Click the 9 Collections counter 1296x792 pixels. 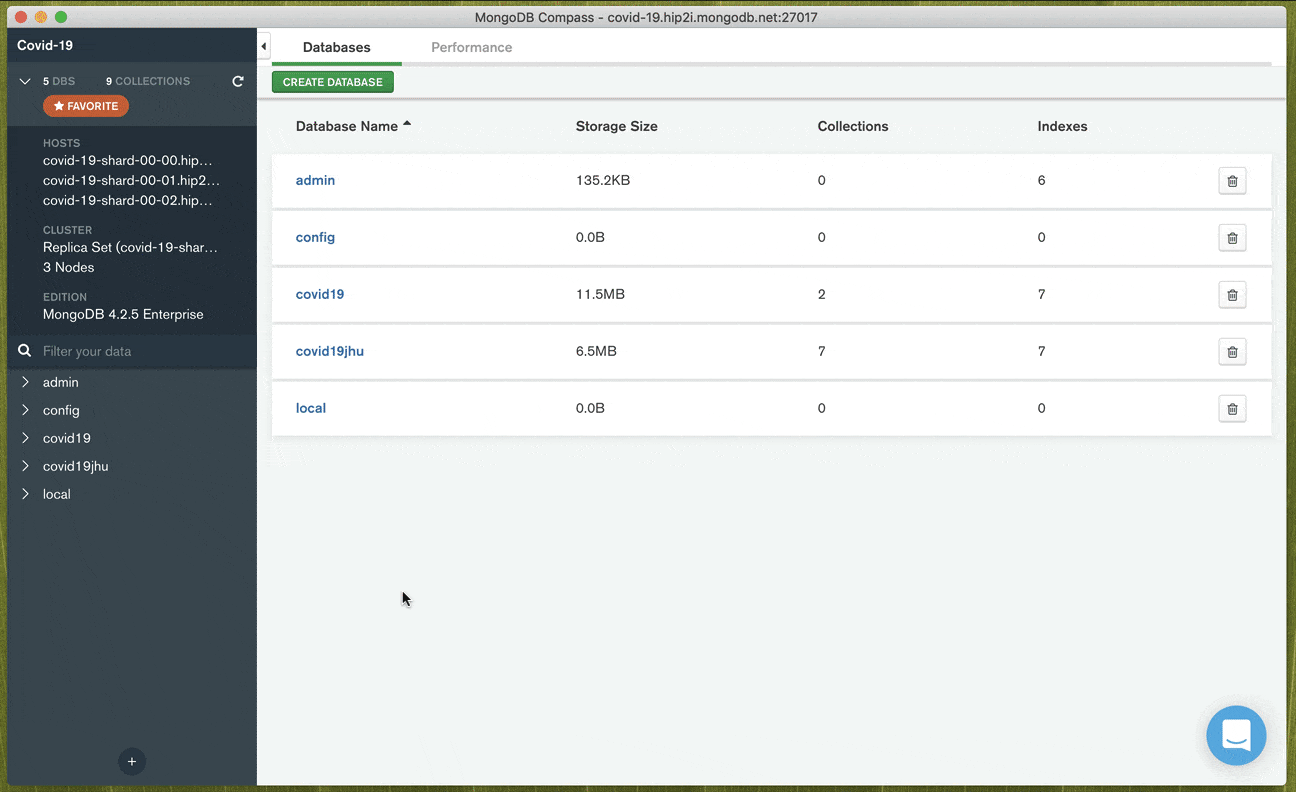pos(148,81)
